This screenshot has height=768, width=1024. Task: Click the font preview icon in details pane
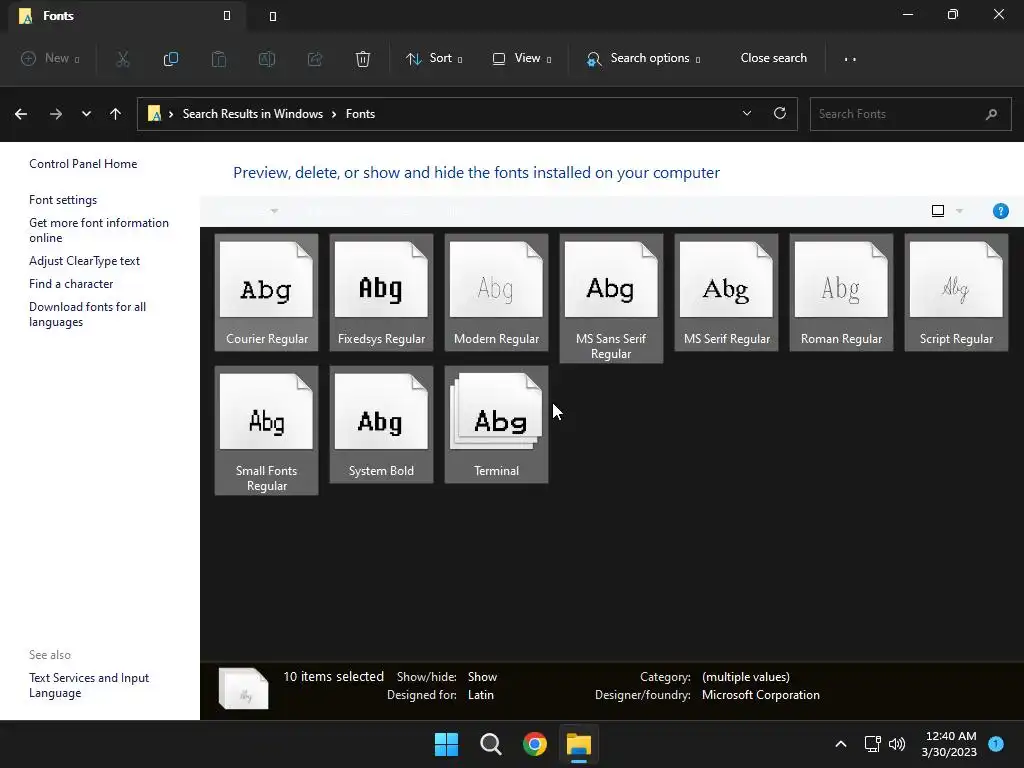(x=244, y=688)
